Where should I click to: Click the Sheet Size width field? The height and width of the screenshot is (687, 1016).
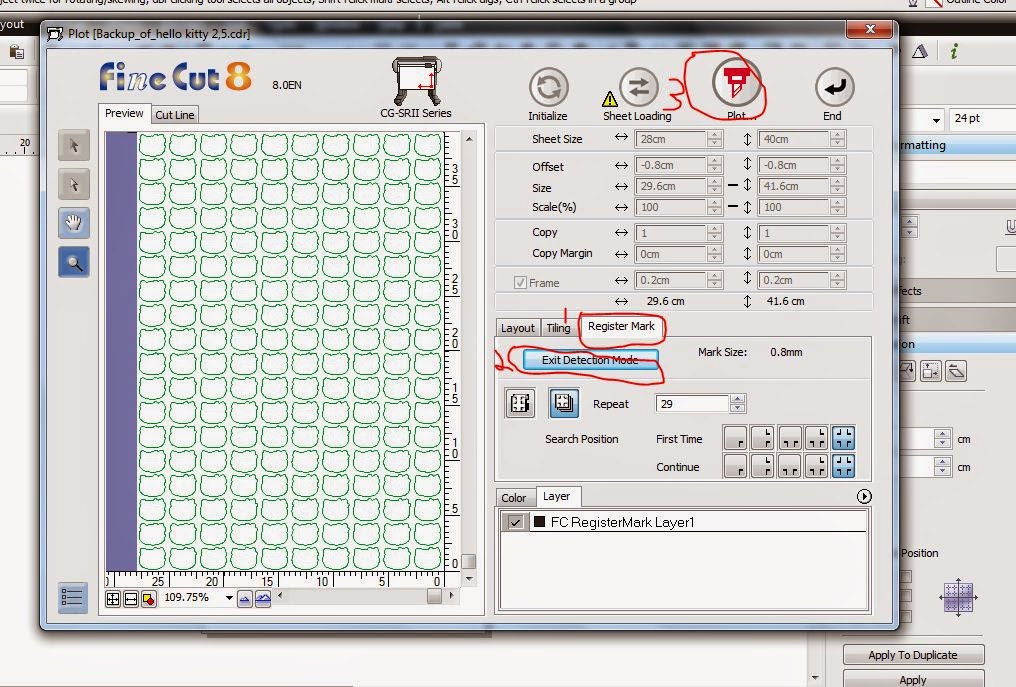[671, 139]
